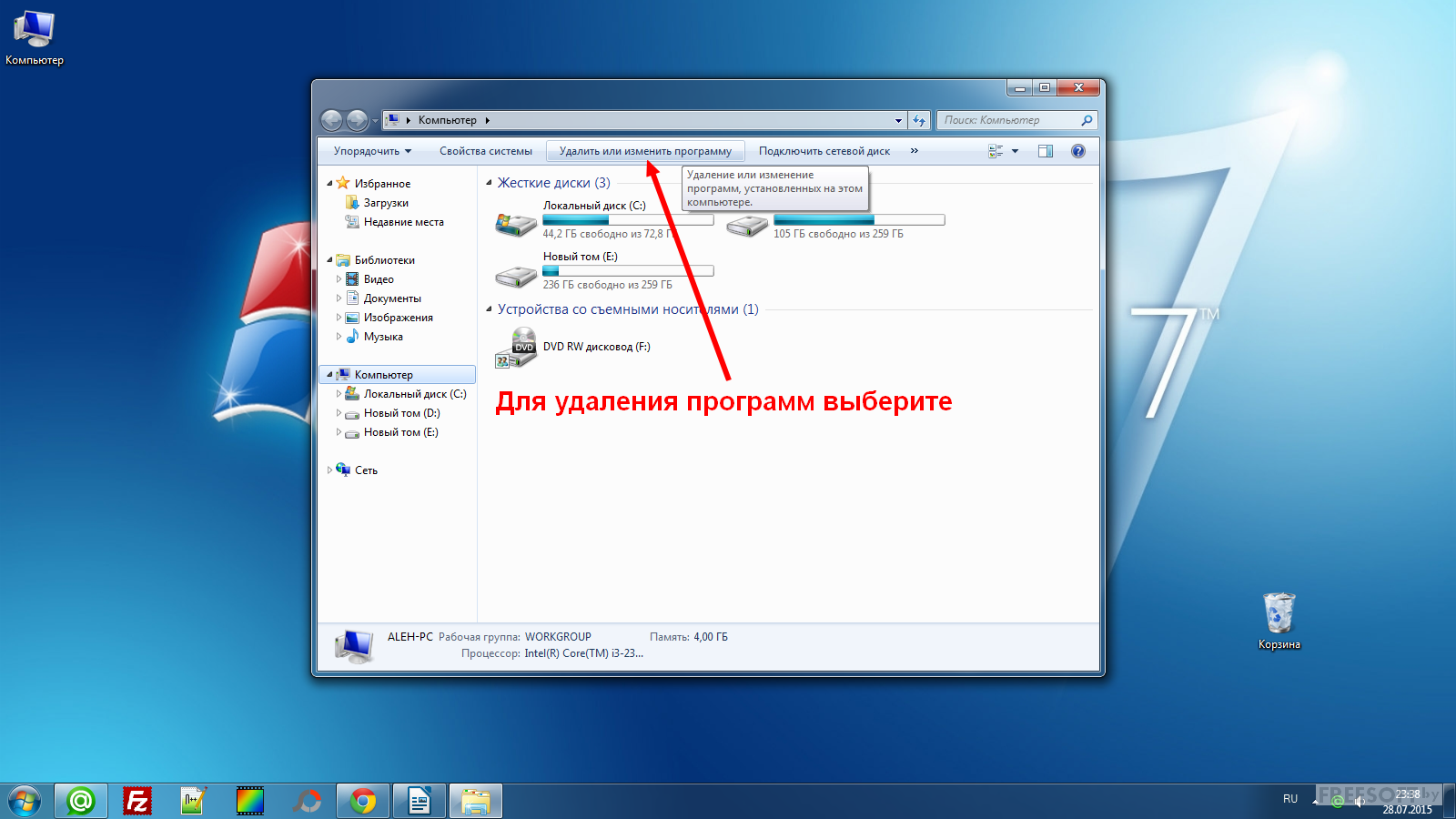Switch input language RU indicator
The image size is (1456, 819).
click(x=1290, y=799)
